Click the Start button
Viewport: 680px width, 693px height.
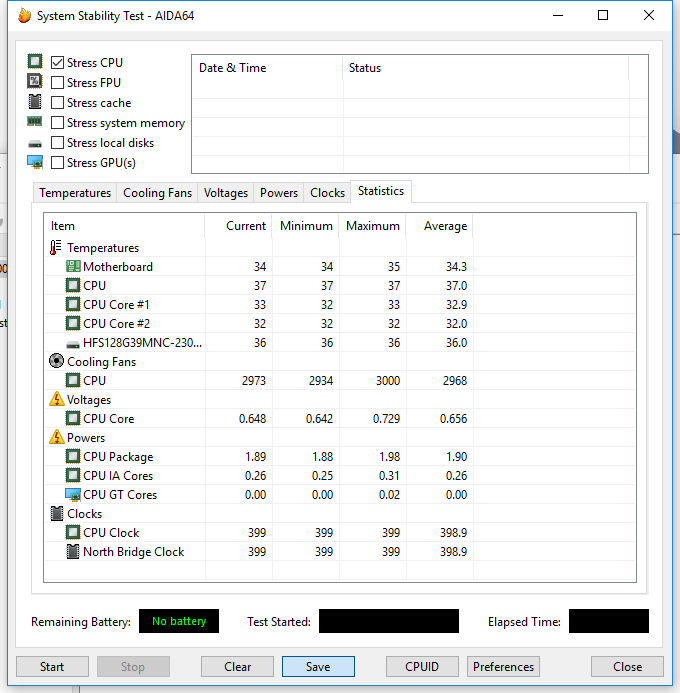point(52,666)
